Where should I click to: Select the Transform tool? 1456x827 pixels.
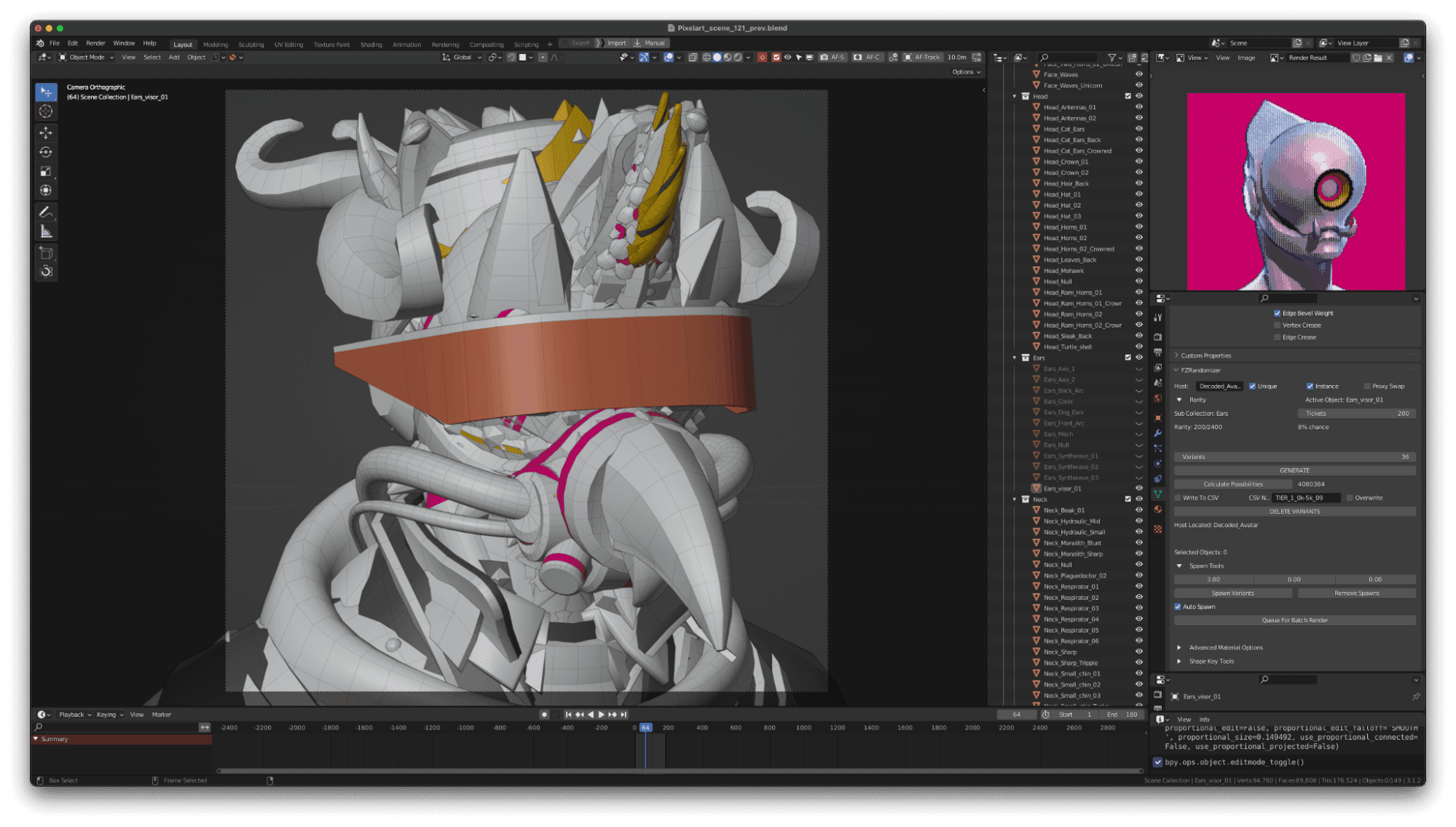pos(46,191)
